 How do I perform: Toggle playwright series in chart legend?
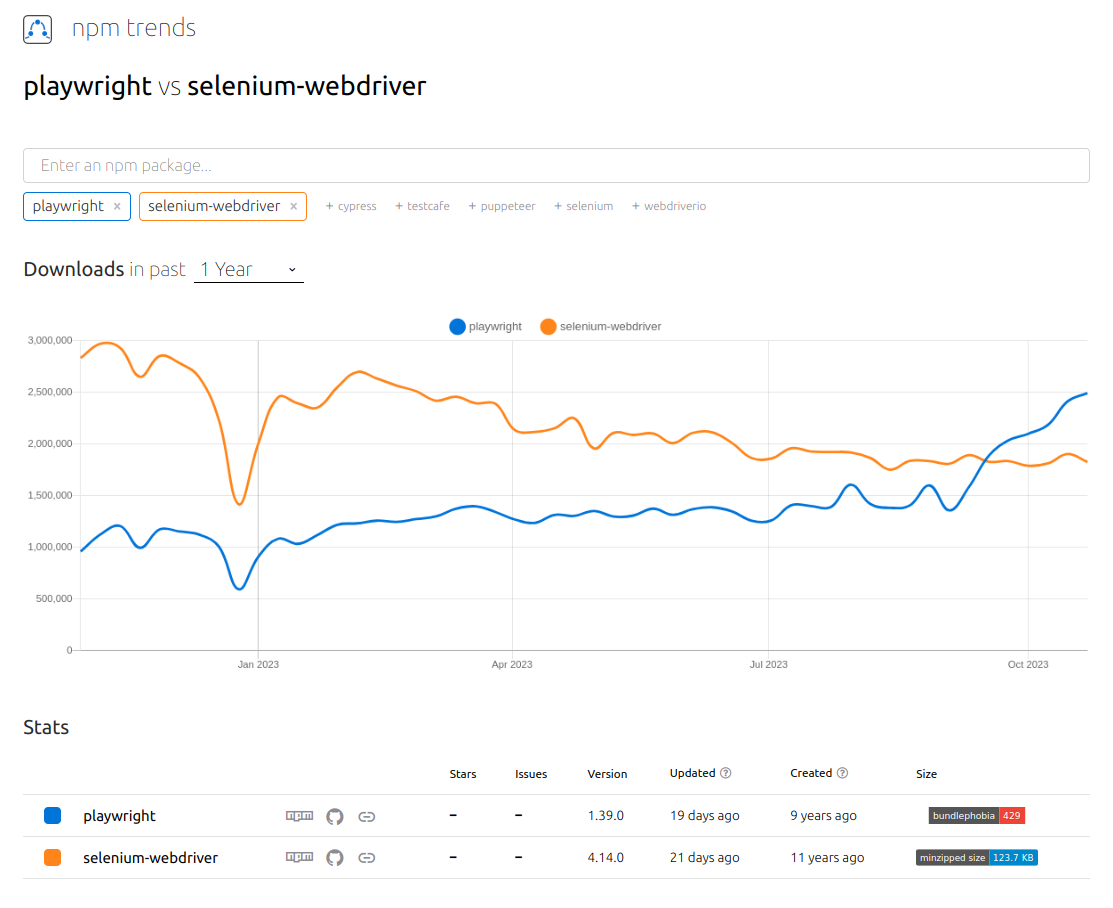[486, 326]
